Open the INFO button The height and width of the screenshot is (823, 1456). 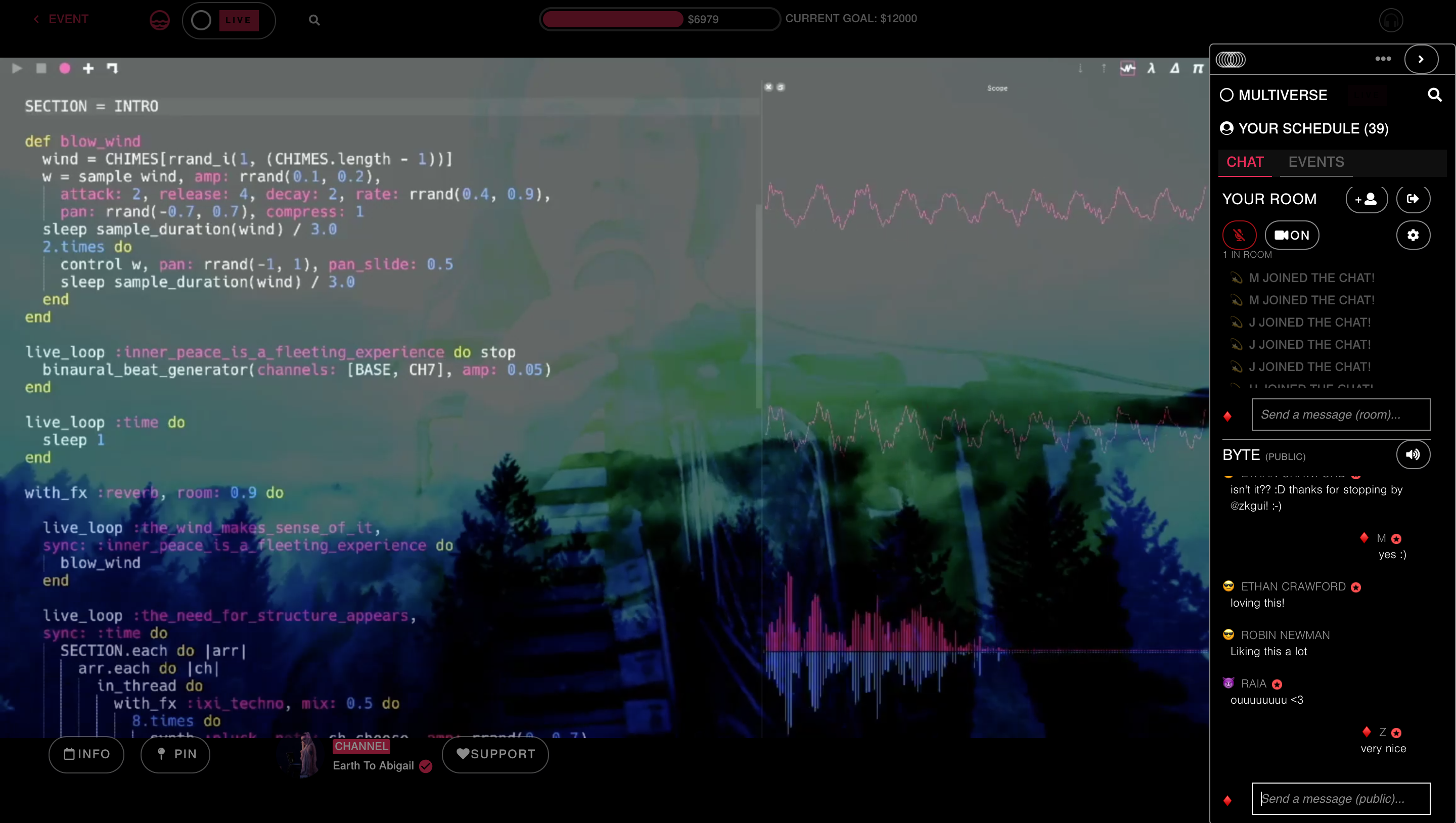pos(86,754)
